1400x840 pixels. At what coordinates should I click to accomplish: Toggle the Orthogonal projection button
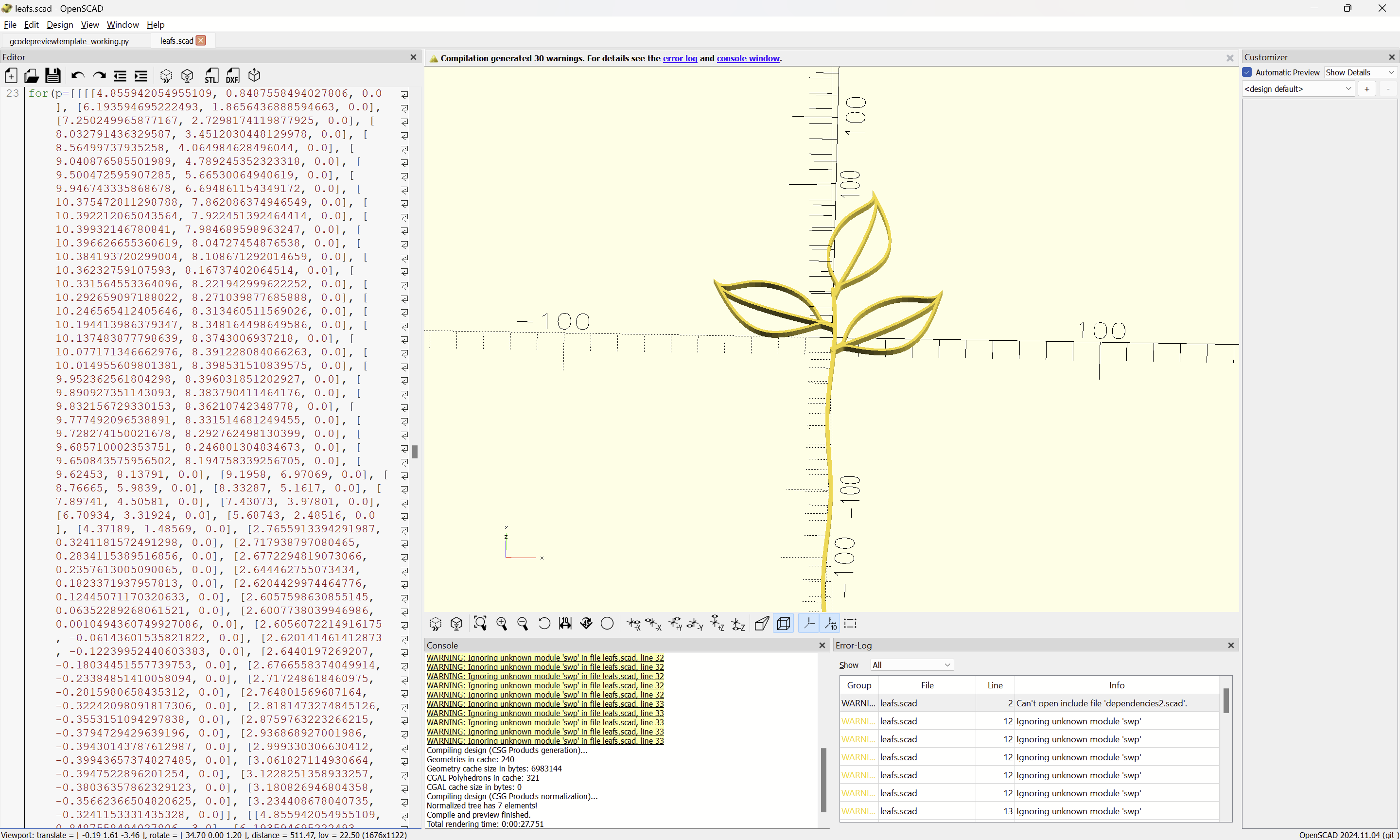784,624
